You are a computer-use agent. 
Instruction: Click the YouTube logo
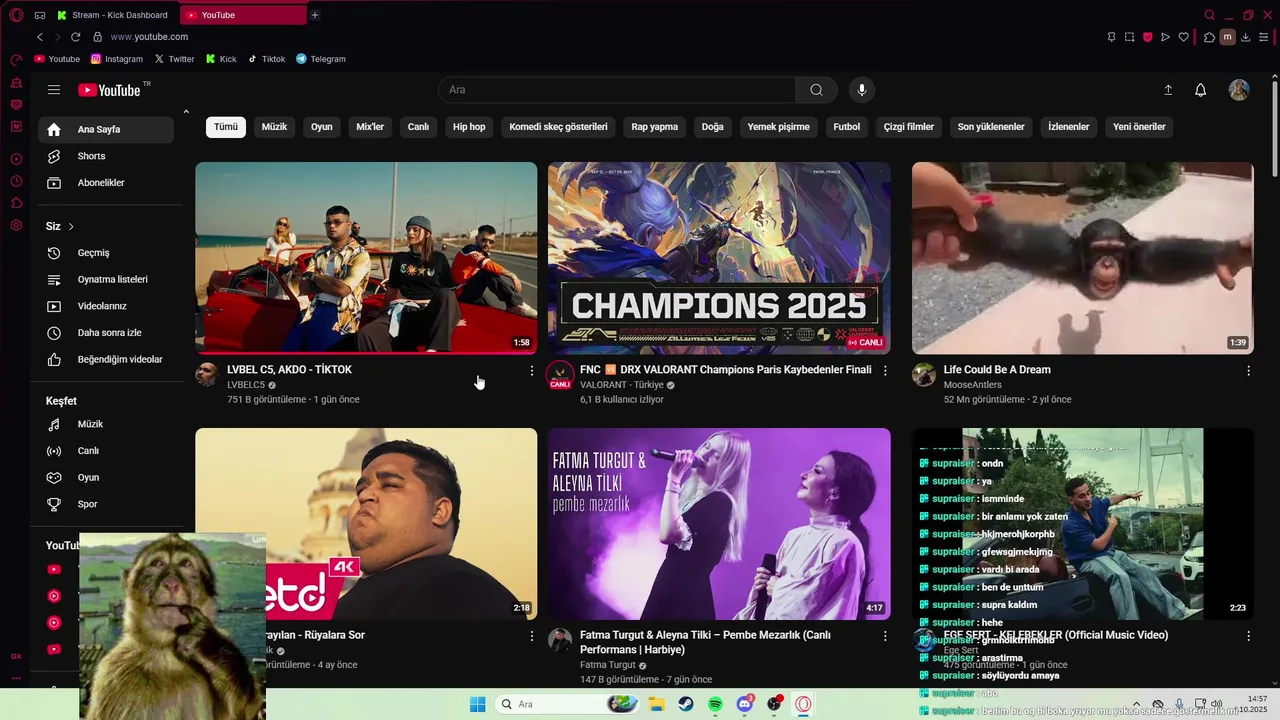click(x=109, y=90)
